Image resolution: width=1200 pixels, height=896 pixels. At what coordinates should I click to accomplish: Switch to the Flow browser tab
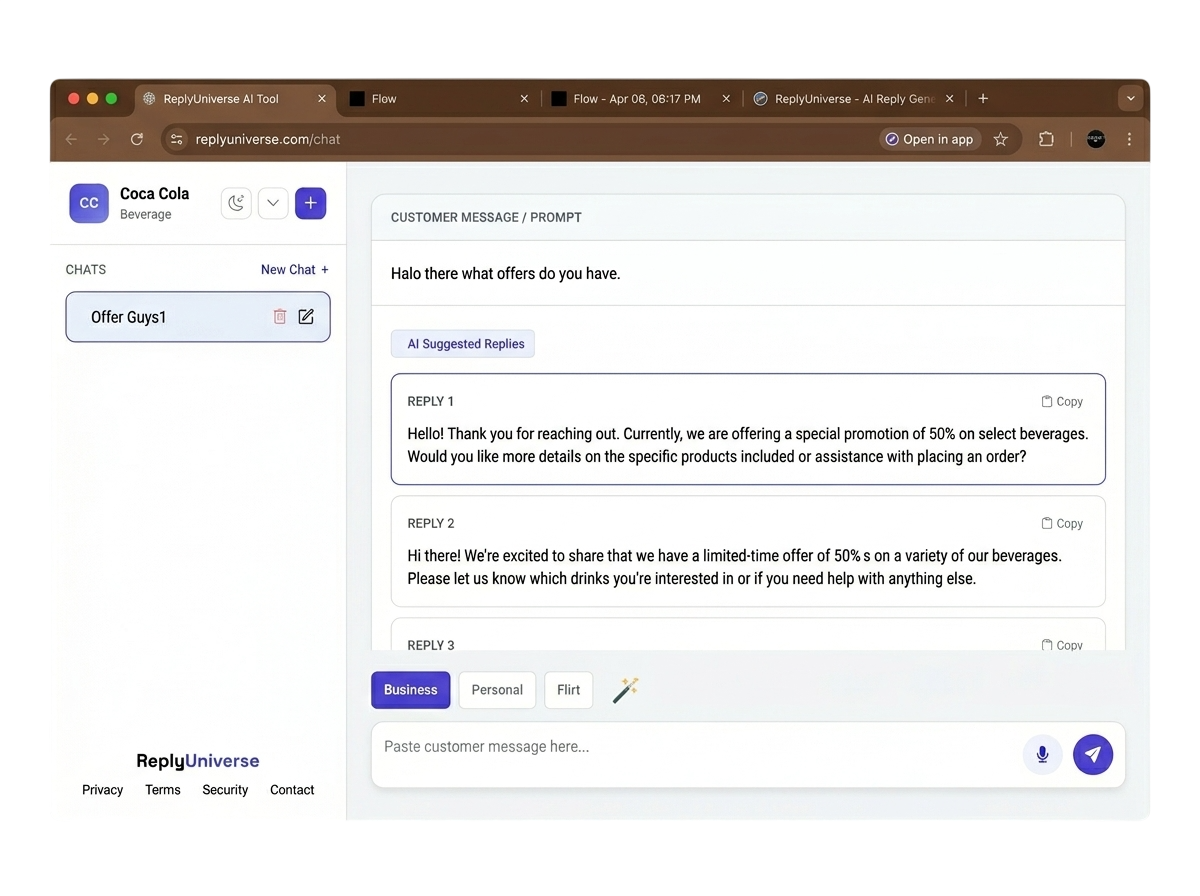(420, 98)
